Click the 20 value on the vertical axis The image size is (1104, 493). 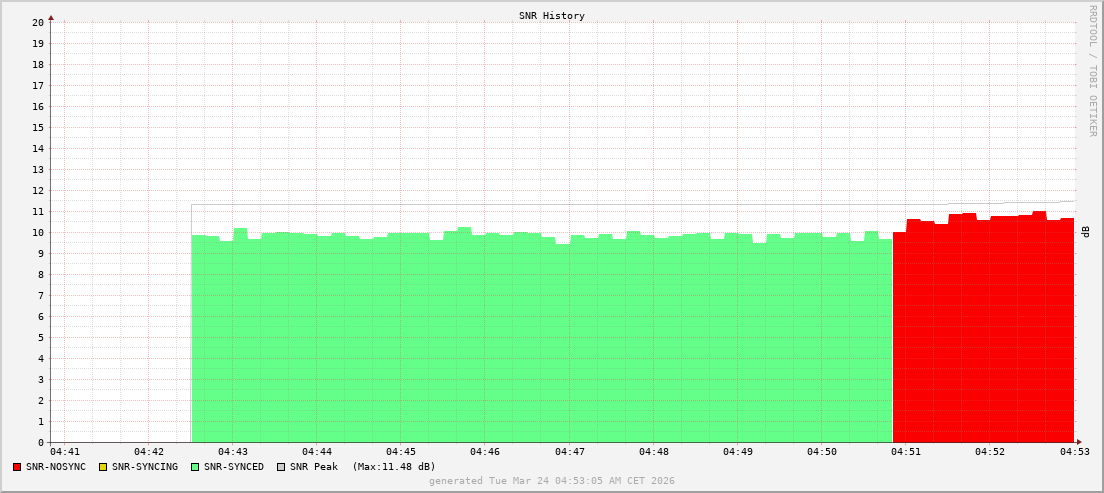point(38,22)
